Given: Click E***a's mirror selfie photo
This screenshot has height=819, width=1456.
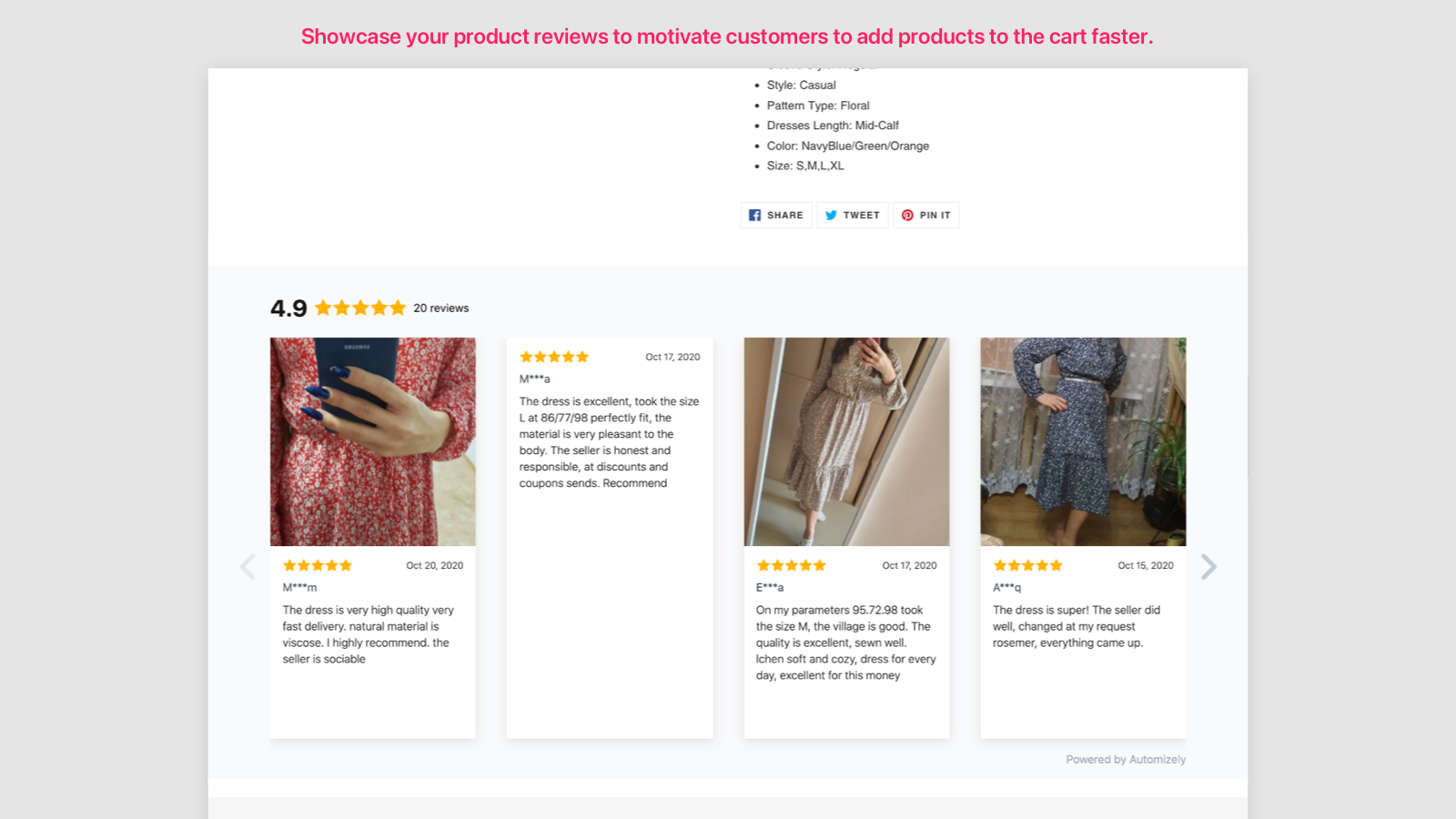Looking at the screenshot, I should 845,441.
